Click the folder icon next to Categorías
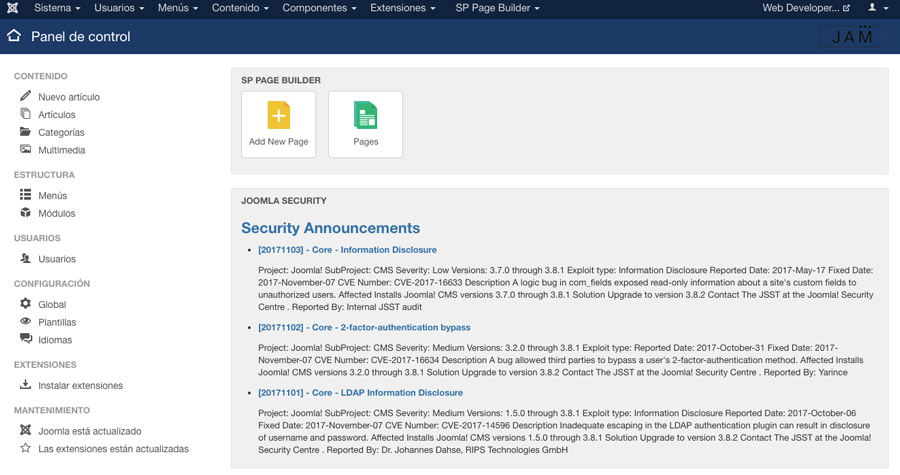The image size is (900, 475). coord(25,131)
